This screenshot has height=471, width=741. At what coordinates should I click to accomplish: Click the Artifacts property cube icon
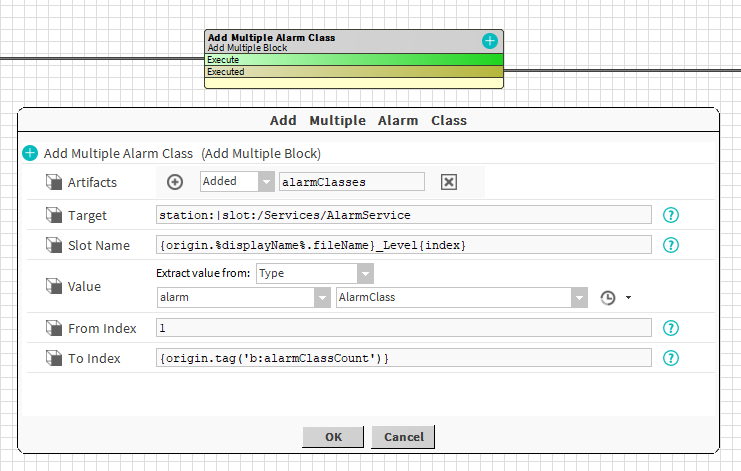click(x=54, y=182)
